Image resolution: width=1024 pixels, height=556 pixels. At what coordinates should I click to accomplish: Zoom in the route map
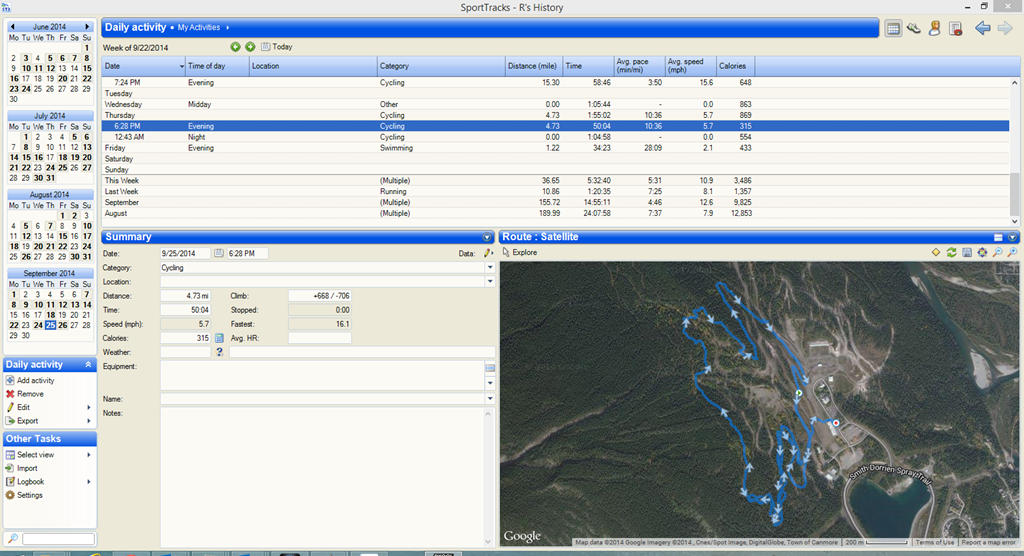click(1012, 252)
